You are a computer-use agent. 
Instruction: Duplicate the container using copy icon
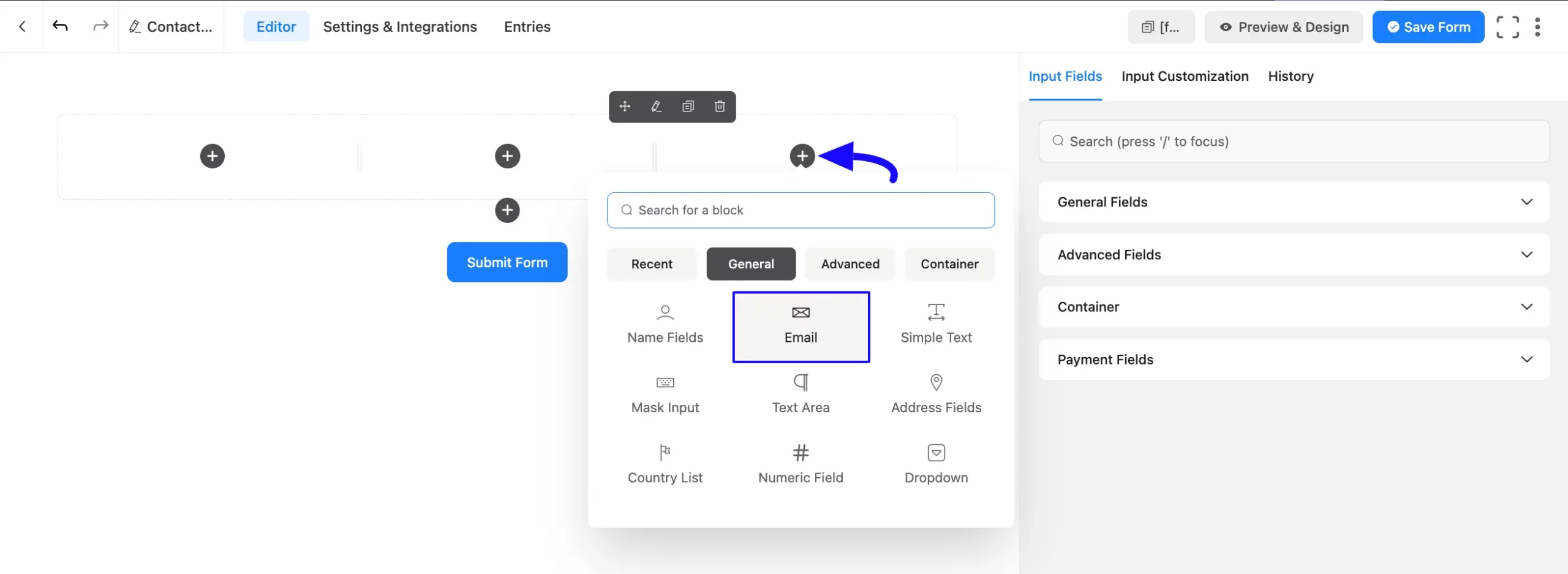click(x=688, y=107)
